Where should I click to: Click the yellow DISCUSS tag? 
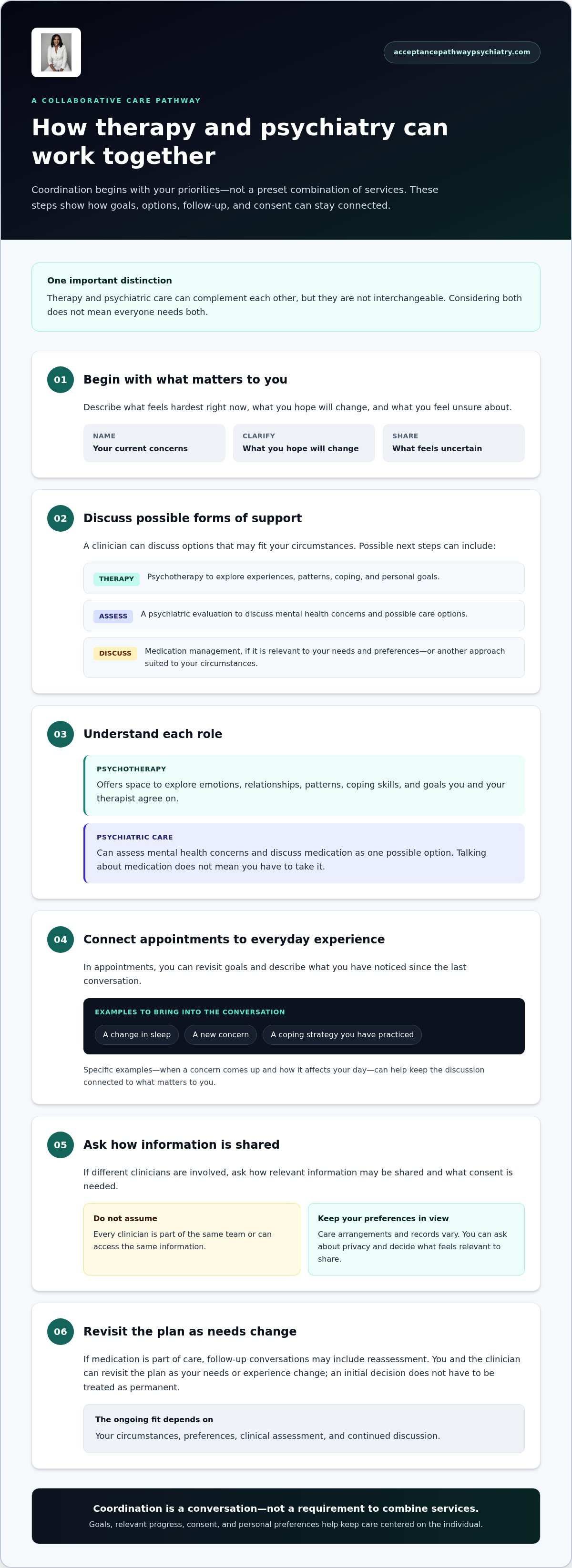click(115, 653)
